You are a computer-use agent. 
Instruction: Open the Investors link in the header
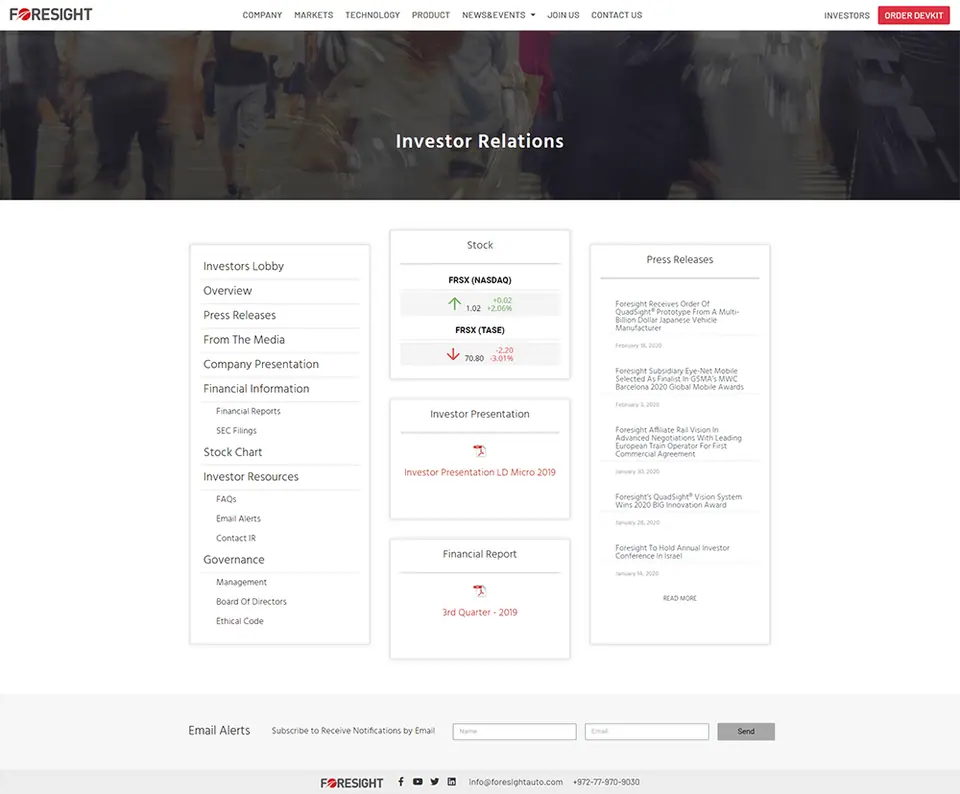click(x=847, y=15)
